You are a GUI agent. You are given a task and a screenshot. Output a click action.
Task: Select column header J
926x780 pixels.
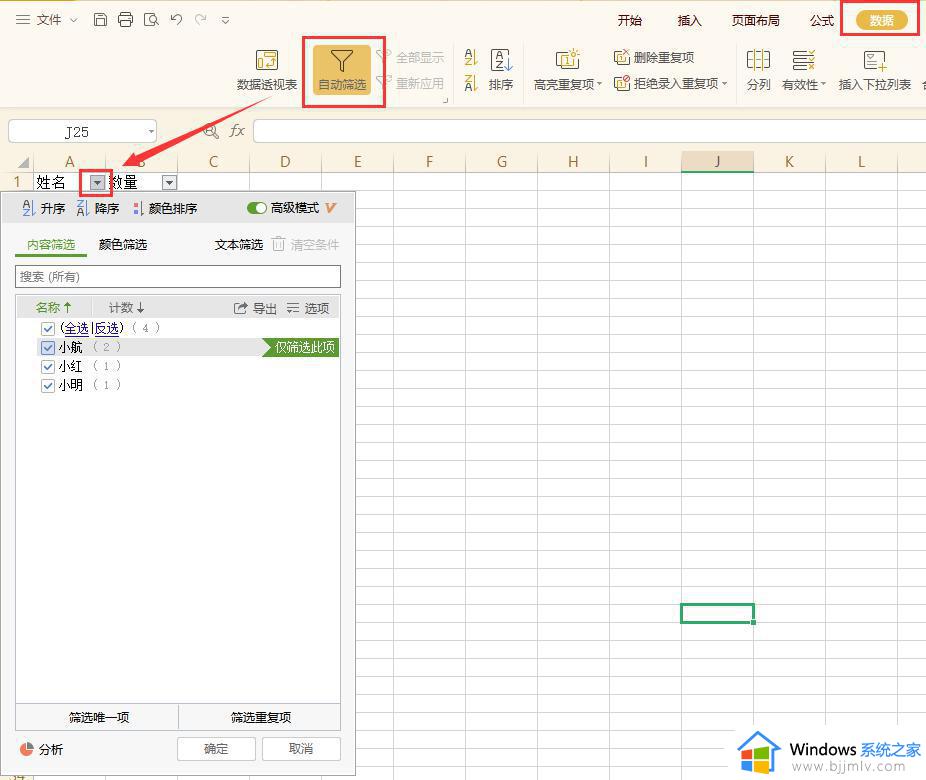[x=717, y=162]
